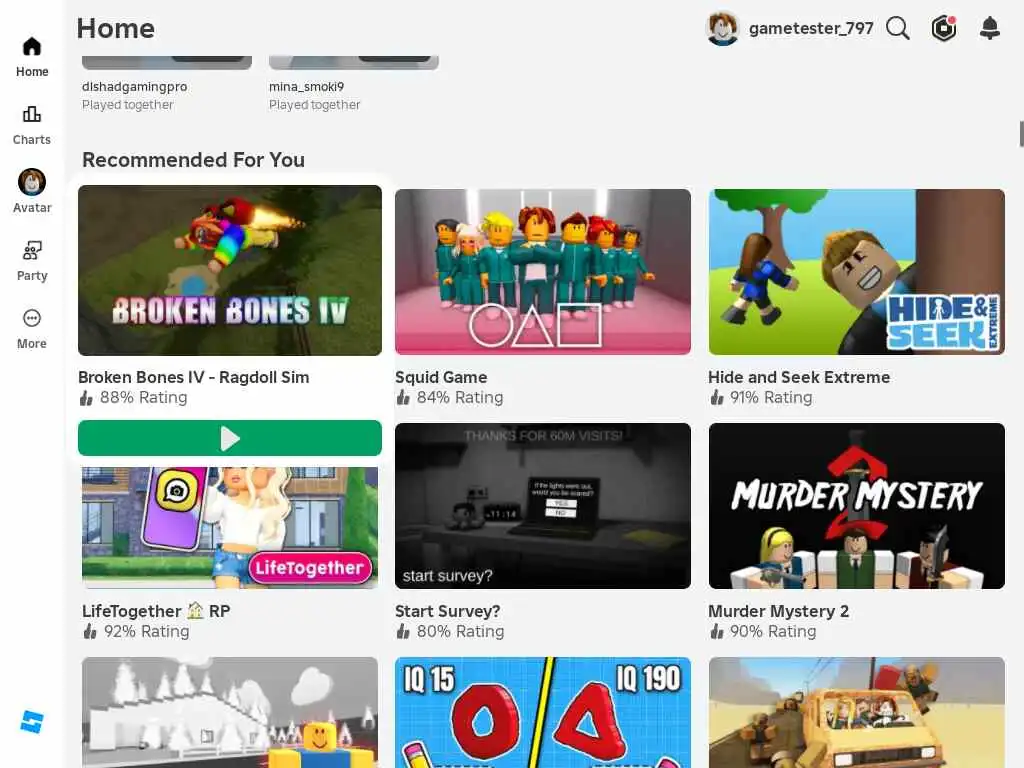The height and width of the screenshot is (768, 1024).
Task: Click the Avatar label in sidebar
Action: tap(32, 207)
